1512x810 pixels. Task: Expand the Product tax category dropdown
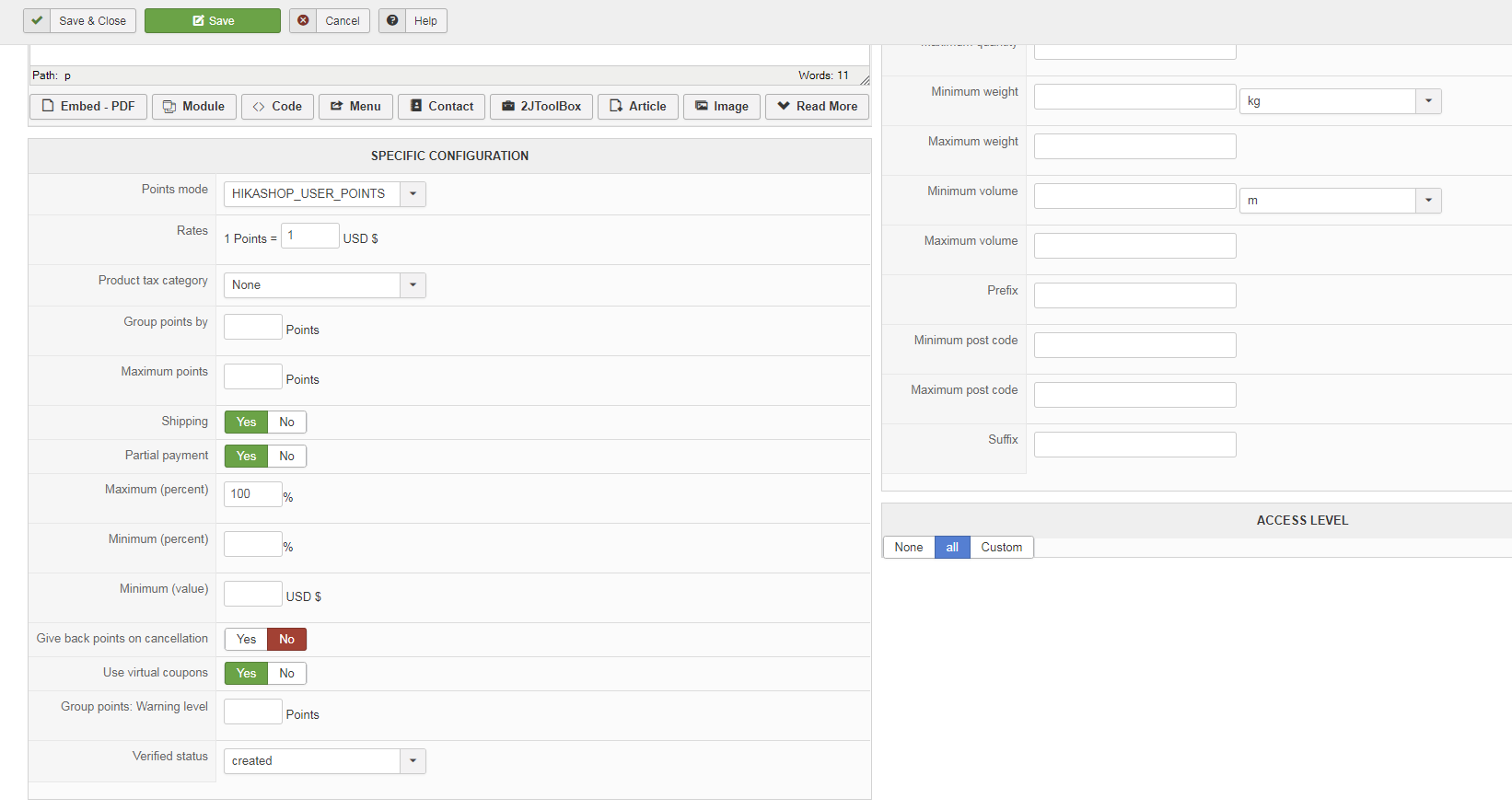coord(413,285)
